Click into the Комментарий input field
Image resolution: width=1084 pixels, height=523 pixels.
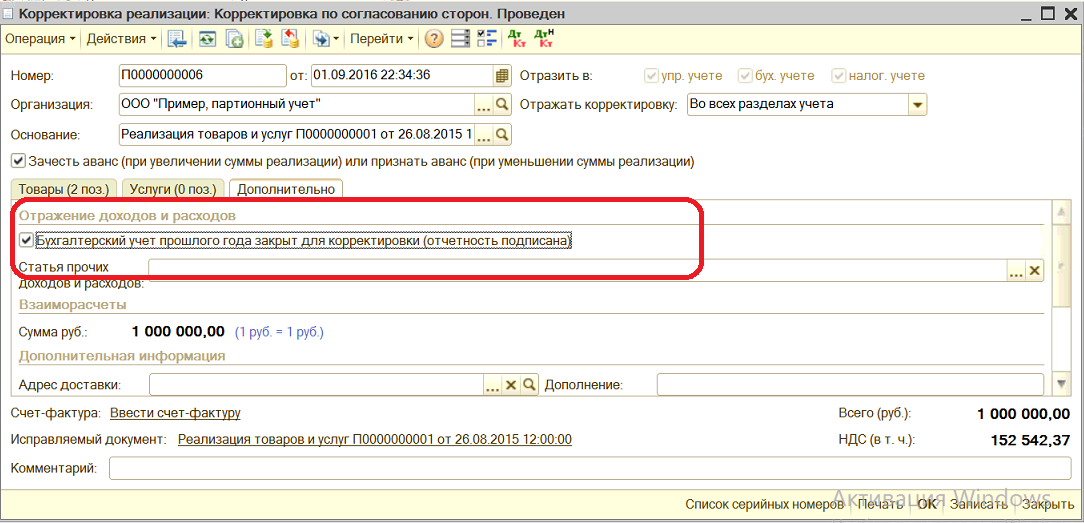click(x=590, y=468)
